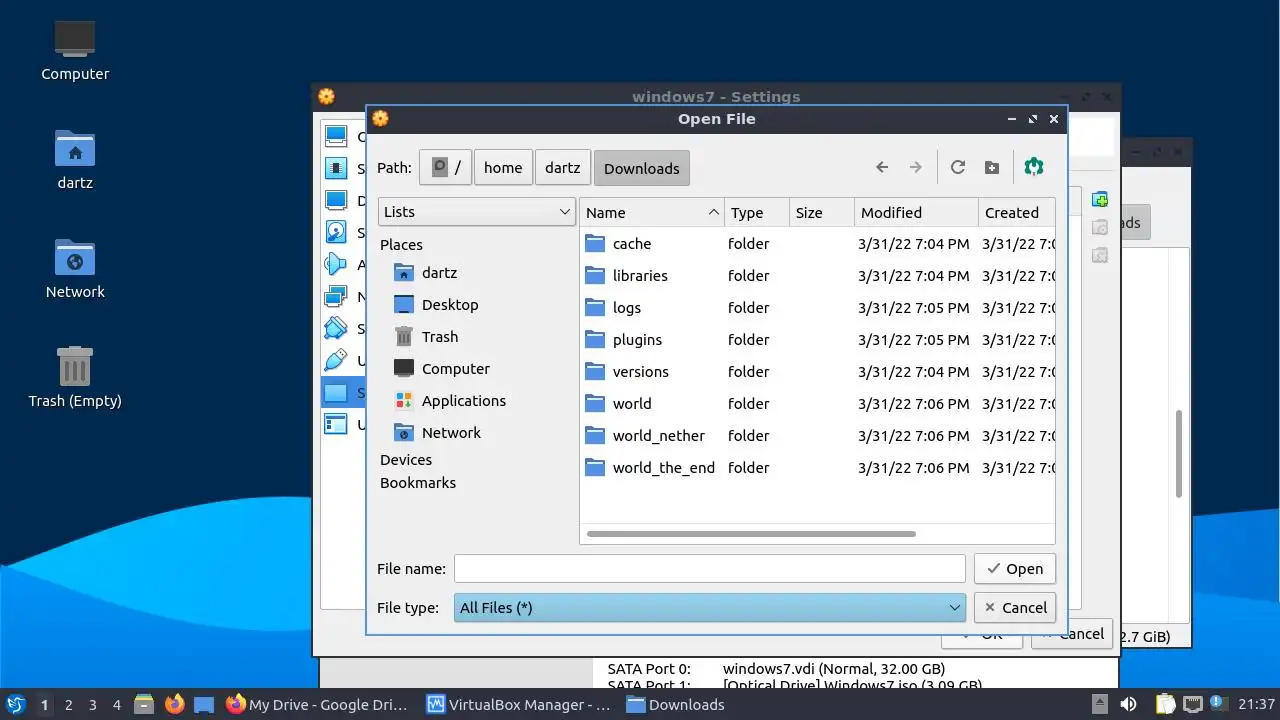Go back using the left arrow in Open File
This screenshot has height=720, width=1280.
coord(881,168)
